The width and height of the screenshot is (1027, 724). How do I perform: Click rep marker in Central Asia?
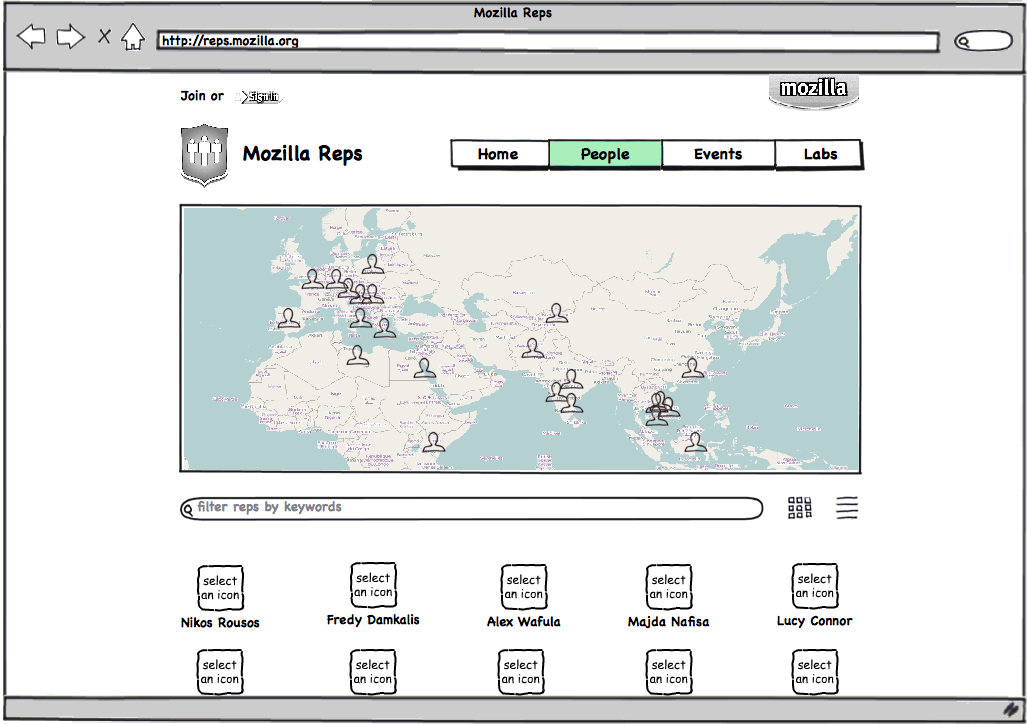click(x=557, y=313)
